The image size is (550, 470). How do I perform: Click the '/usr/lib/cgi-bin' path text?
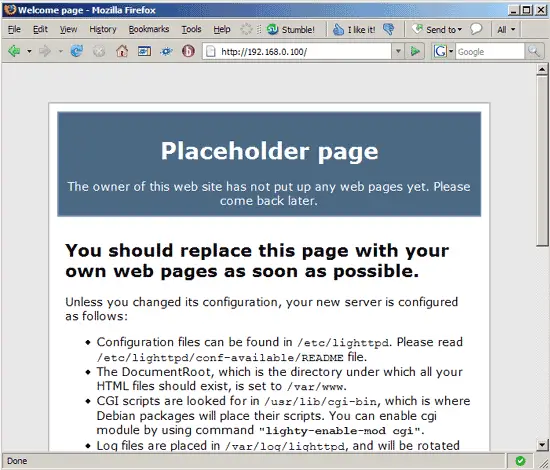tap(320, 401)
